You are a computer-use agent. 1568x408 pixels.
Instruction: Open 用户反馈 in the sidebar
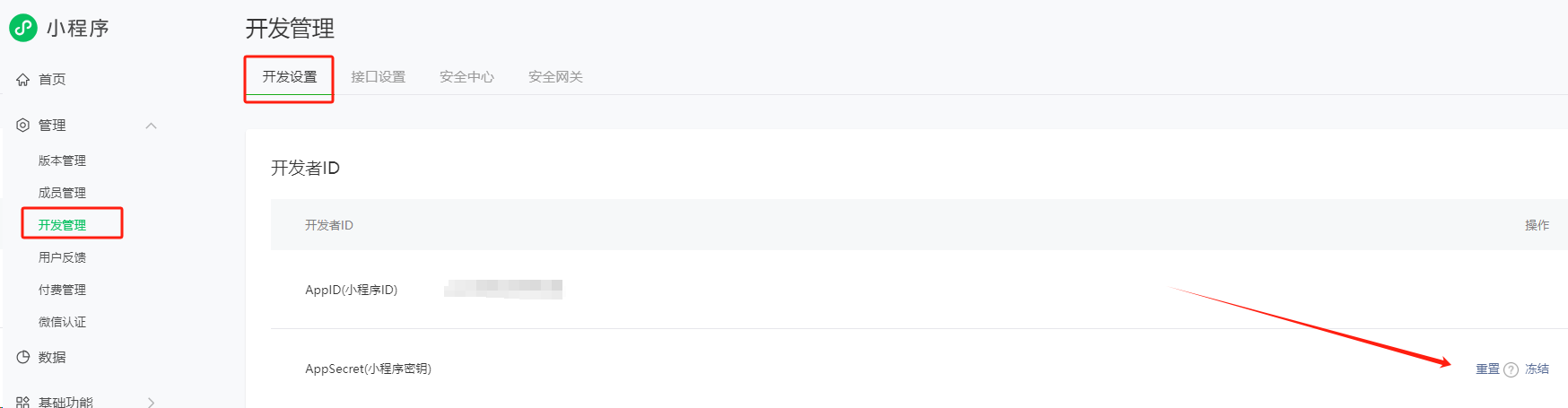[62, 257]
